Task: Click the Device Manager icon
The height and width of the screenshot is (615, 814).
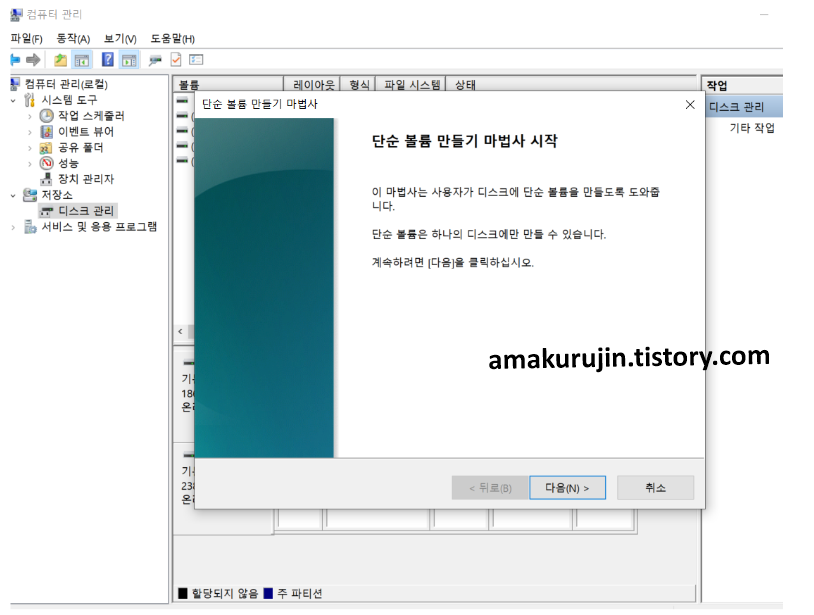Action: point(47,179)
